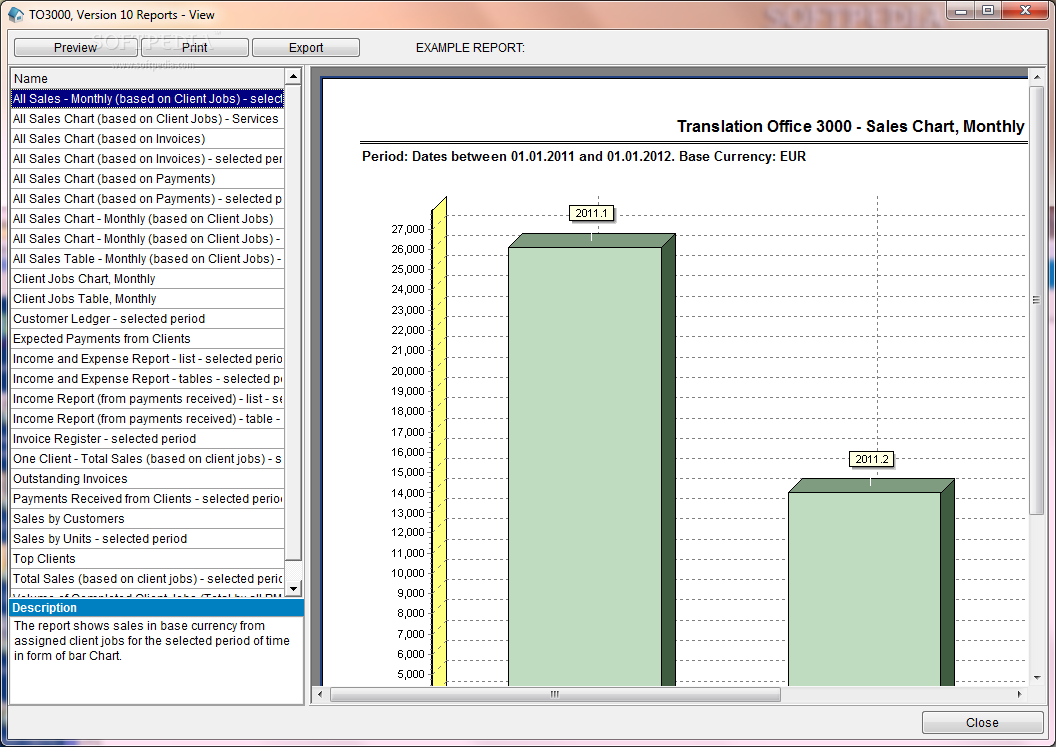This screenshot has width=1056, height=747.
Task: Click the 2011.1 bar label
Action: 591,214
